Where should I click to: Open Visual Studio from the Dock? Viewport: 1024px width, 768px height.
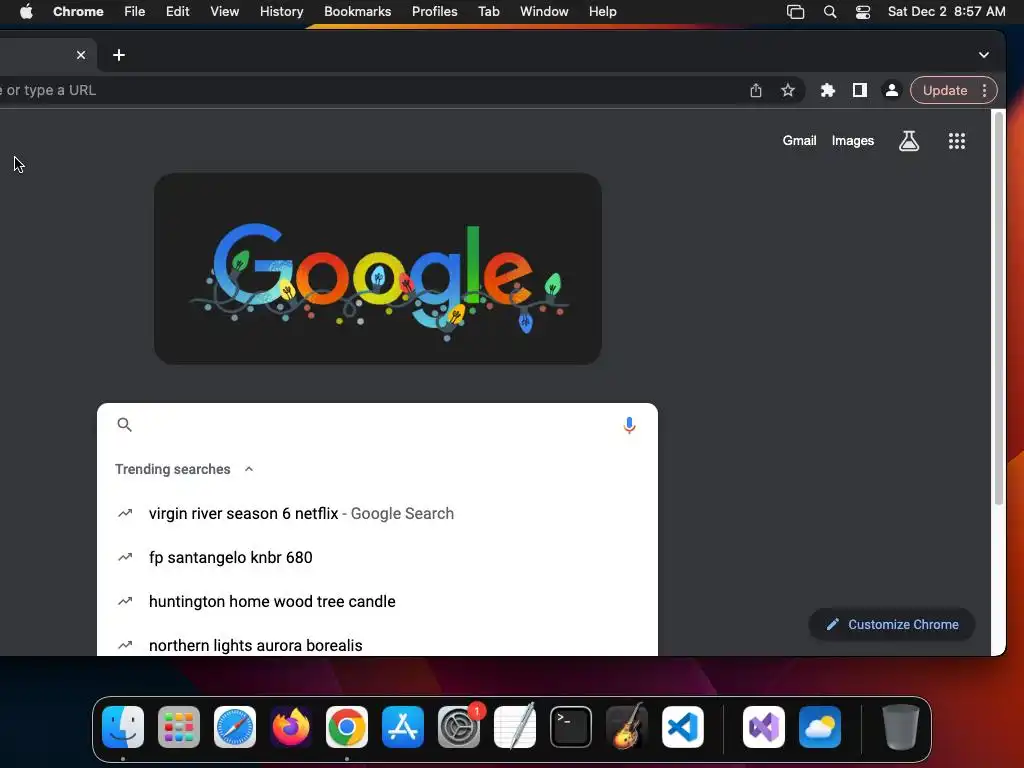(x=764, y=727)
